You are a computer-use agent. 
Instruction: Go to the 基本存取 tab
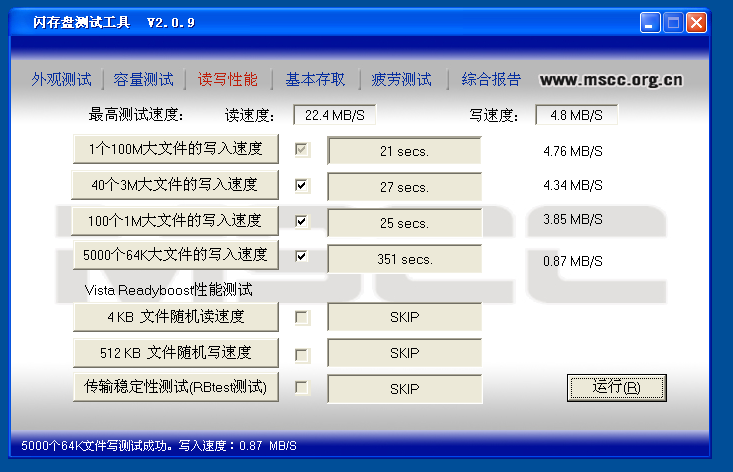(x=316, y=79)
